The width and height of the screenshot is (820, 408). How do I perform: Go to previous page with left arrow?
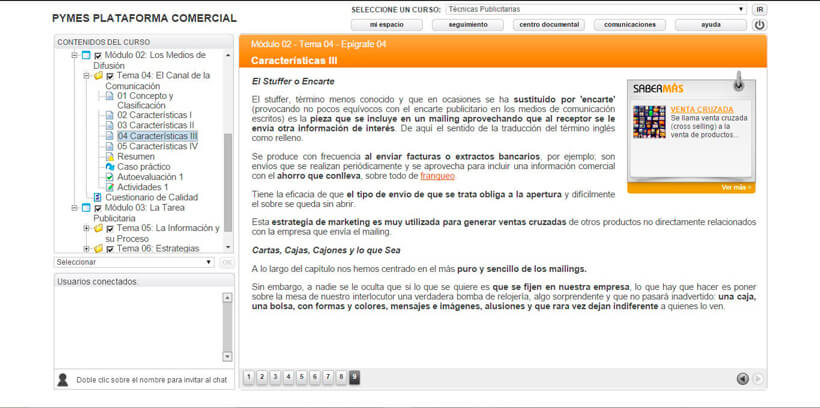[743, 379]
